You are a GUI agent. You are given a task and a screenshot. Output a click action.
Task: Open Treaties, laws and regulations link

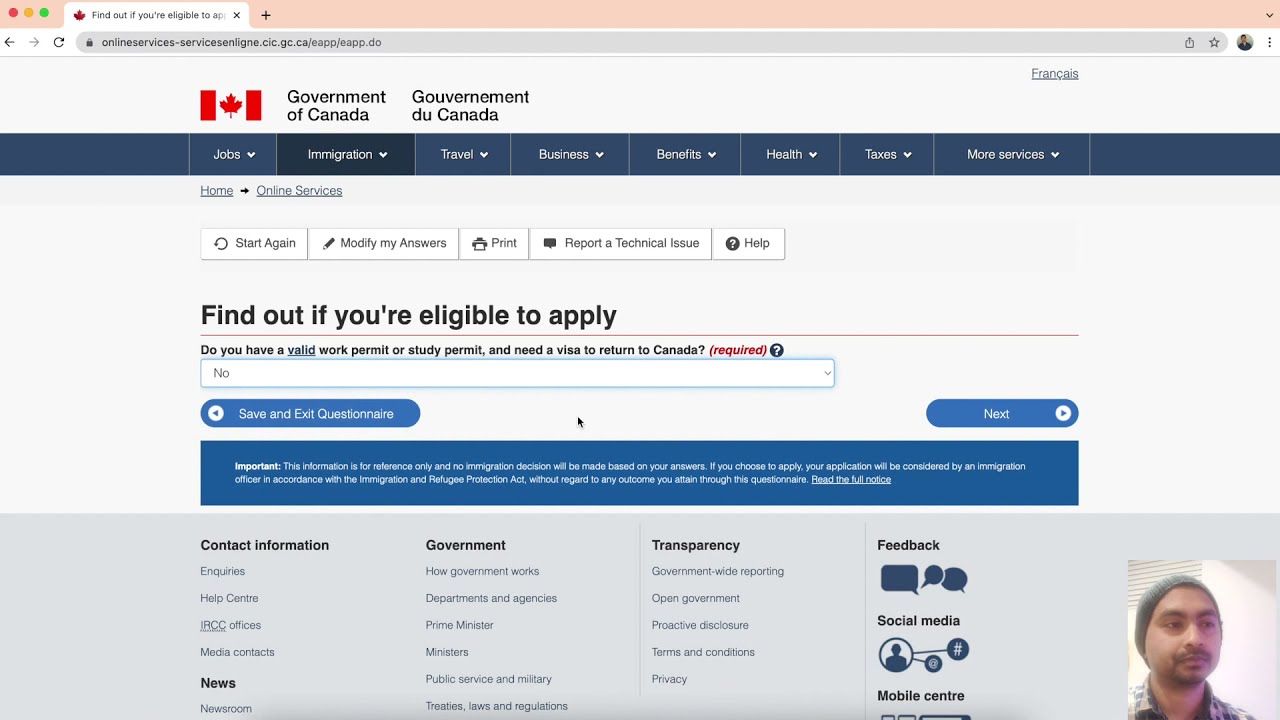tap(496, 706)
